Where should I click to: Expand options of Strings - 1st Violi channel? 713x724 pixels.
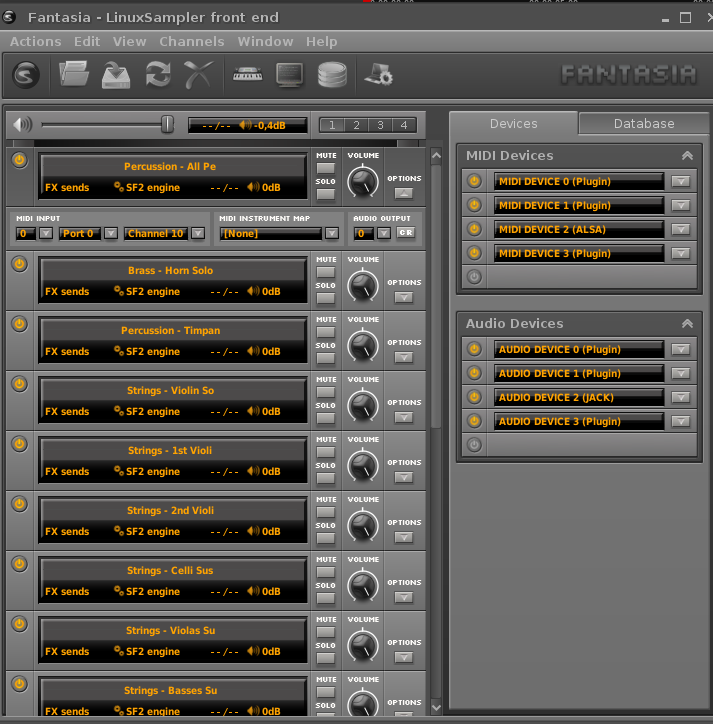[x=404, y=477]
